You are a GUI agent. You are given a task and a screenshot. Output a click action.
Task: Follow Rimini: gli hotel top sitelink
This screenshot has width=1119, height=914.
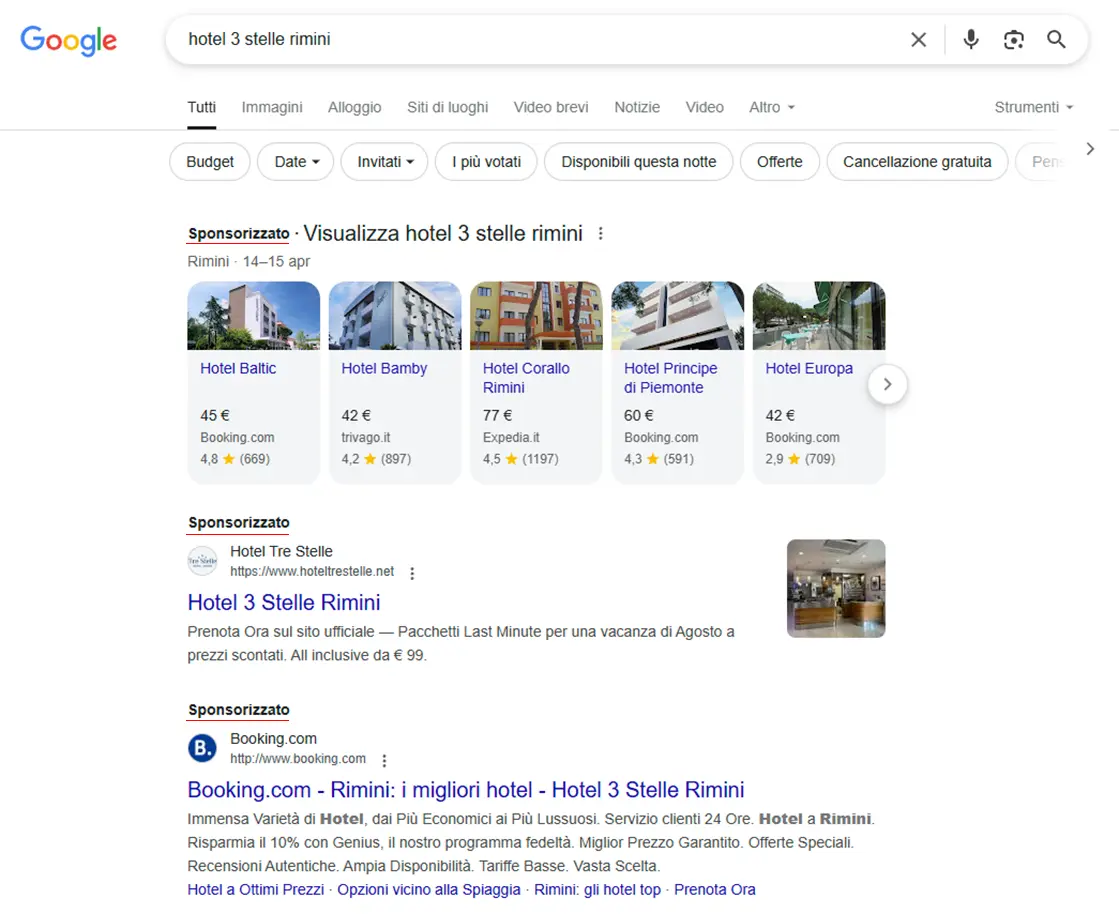tap(597, 890)
